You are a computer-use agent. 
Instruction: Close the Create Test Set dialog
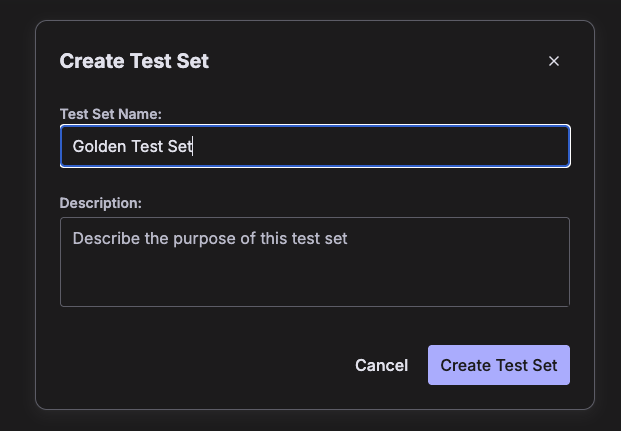(554, 61)
